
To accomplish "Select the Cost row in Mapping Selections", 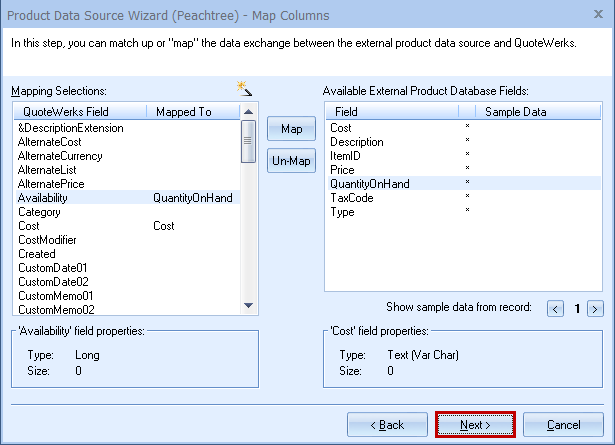I will pos(127,226).
